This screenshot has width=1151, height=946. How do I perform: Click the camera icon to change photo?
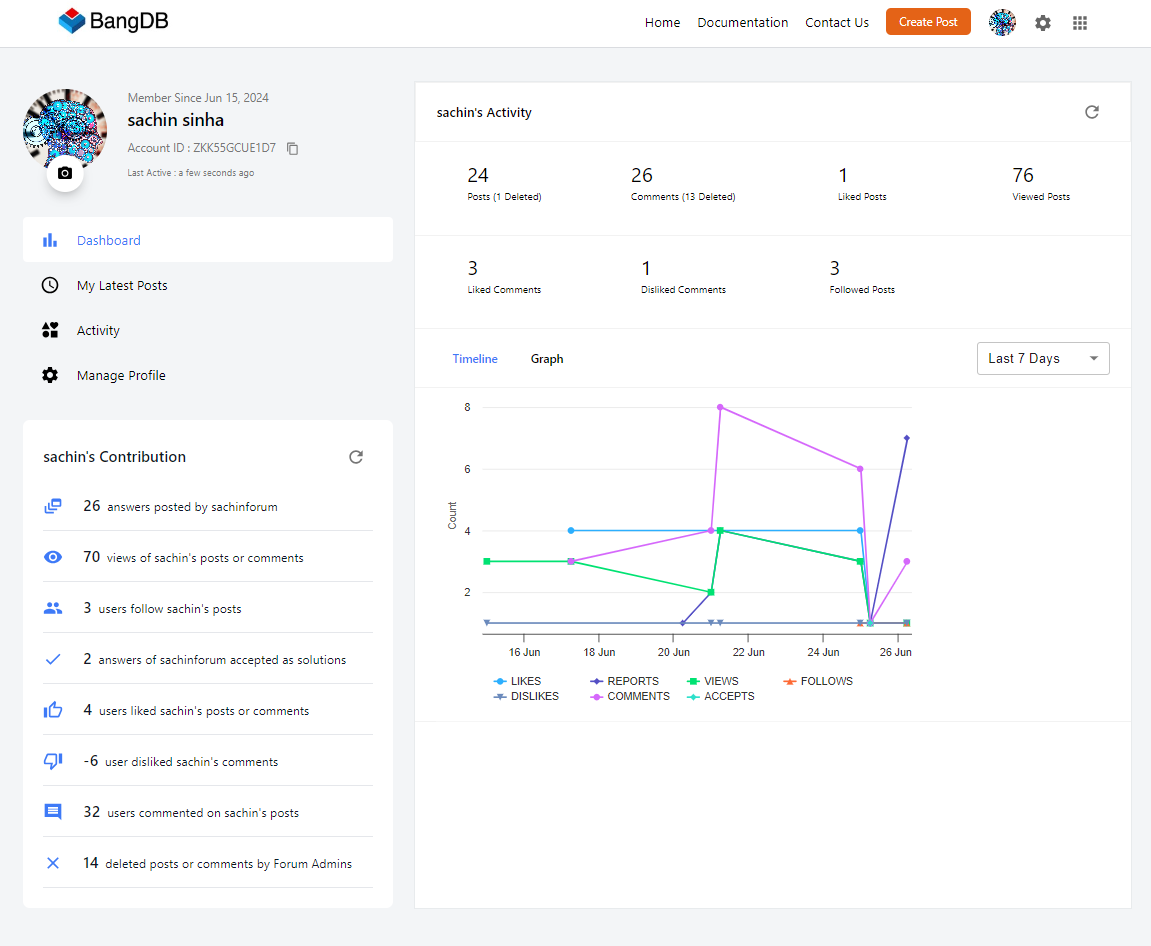click(x=65, y=173)
